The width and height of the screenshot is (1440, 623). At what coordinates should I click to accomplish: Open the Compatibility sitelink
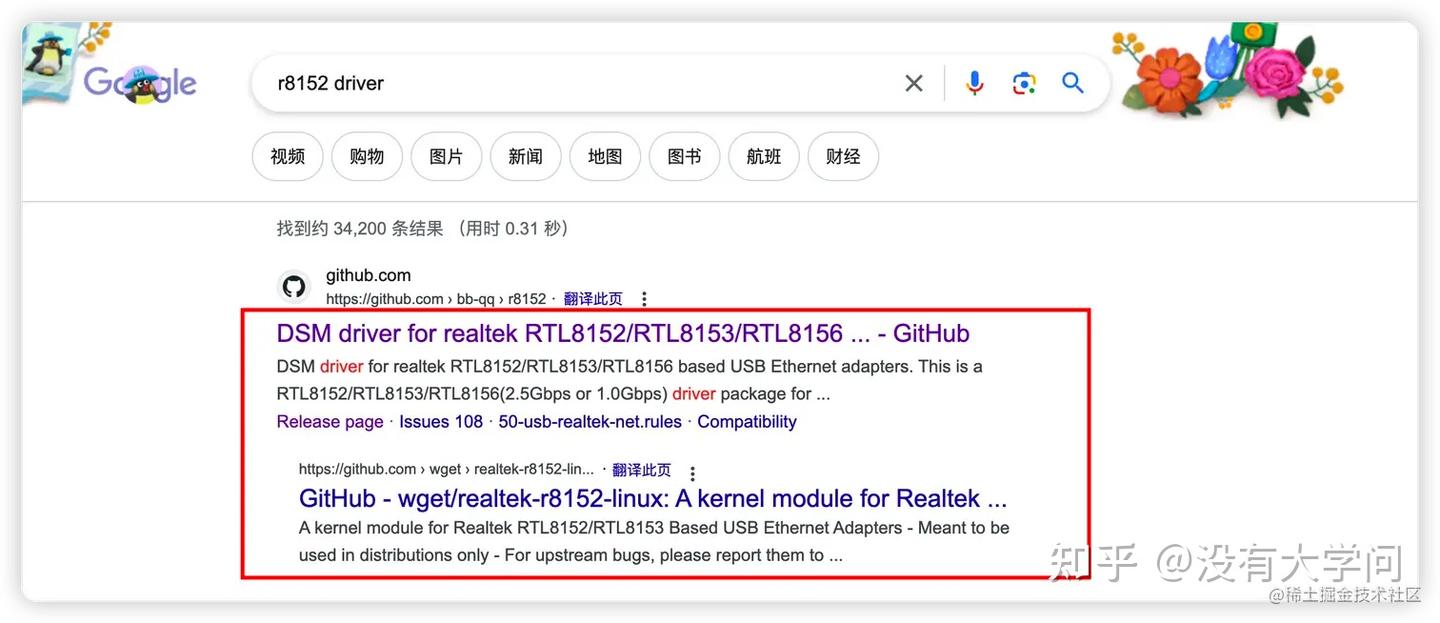[747, 422]
